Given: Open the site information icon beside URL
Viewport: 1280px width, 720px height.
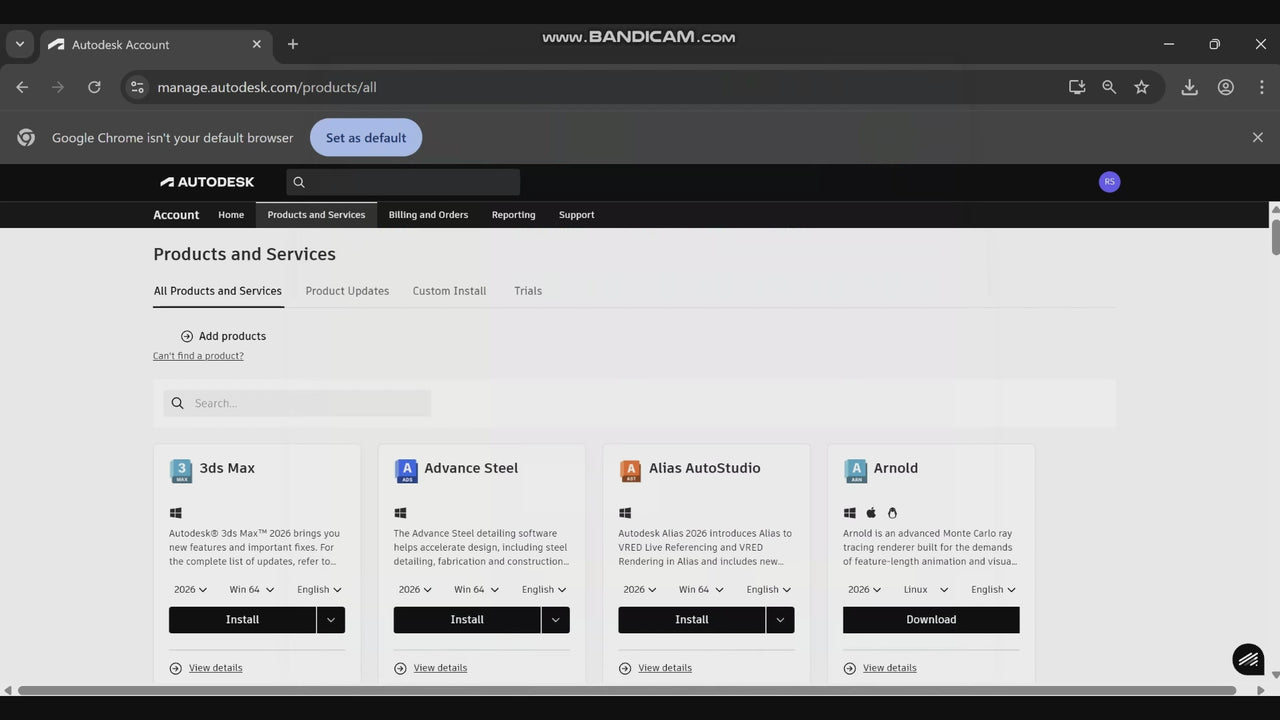Looking at the screenshot, I should pyautogui.click(x=138, y=87).
